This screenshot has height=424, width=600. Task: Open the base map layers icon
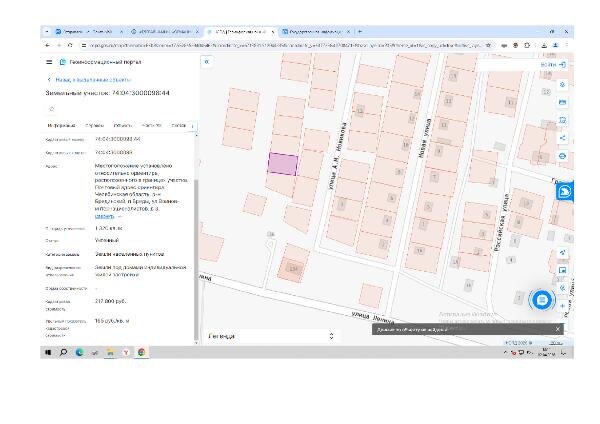tap(562, 102)
